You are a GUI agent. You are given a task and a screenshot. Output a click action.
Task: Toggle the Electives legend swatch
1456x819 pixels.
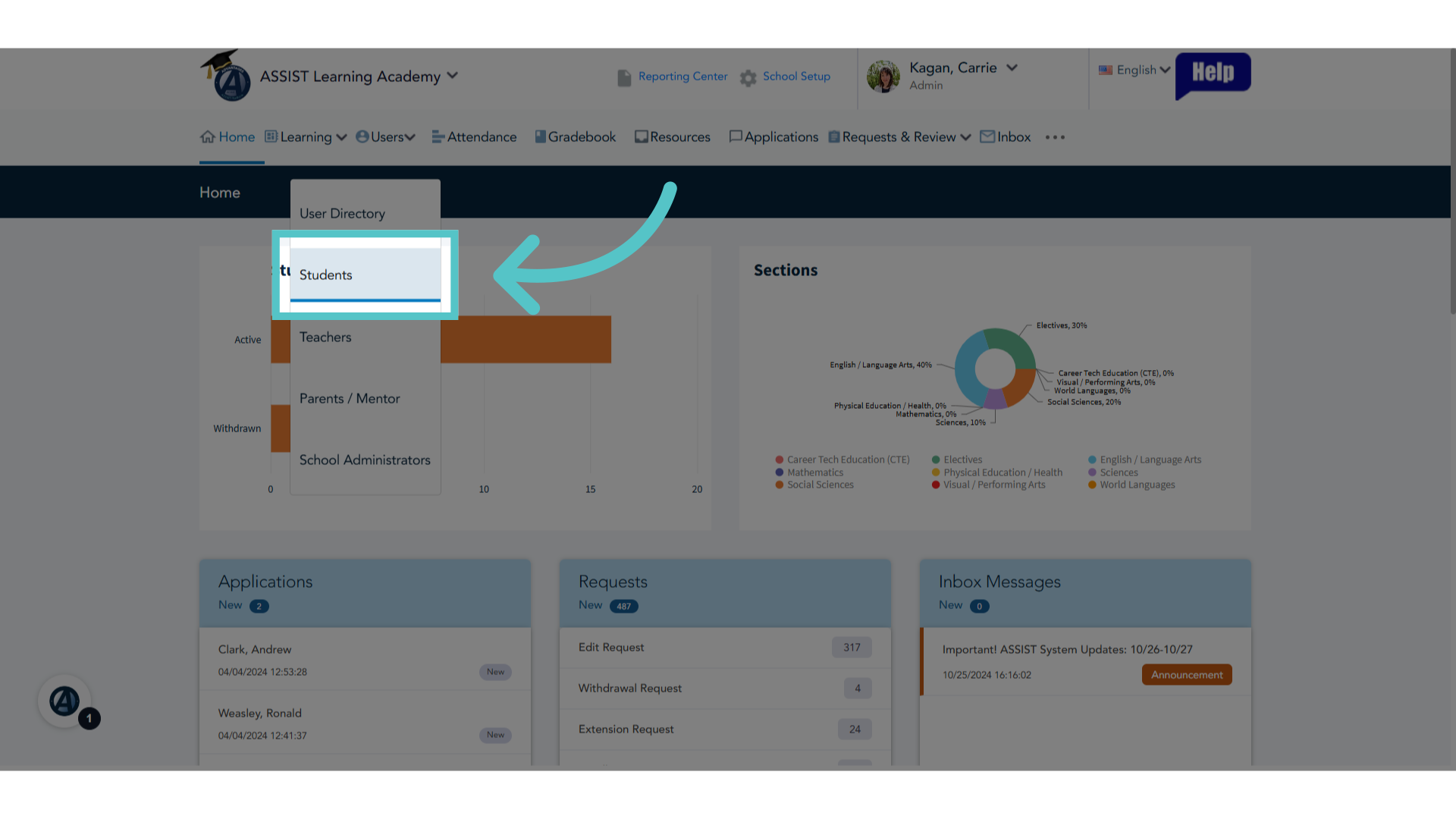pos(936,460)
